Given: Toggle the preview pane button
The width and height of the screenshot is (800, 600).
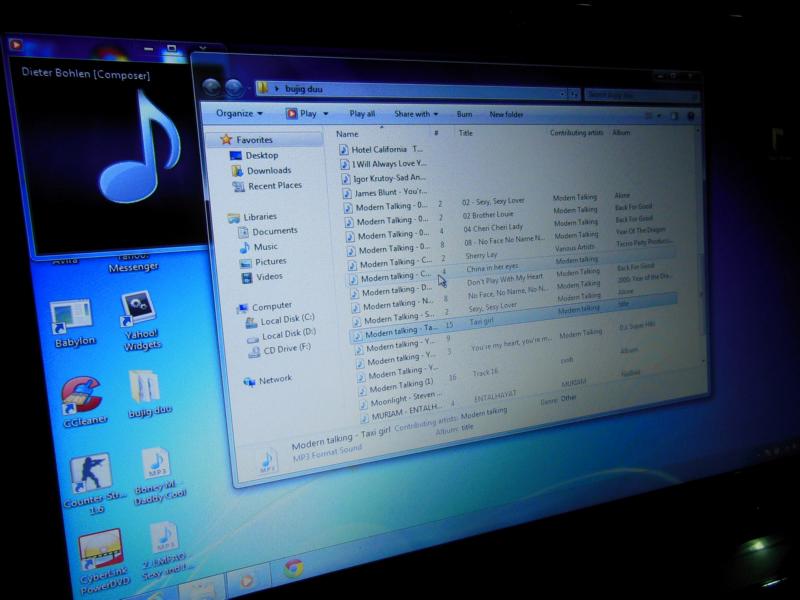Looking at the screenshot, I should point(674,116).
